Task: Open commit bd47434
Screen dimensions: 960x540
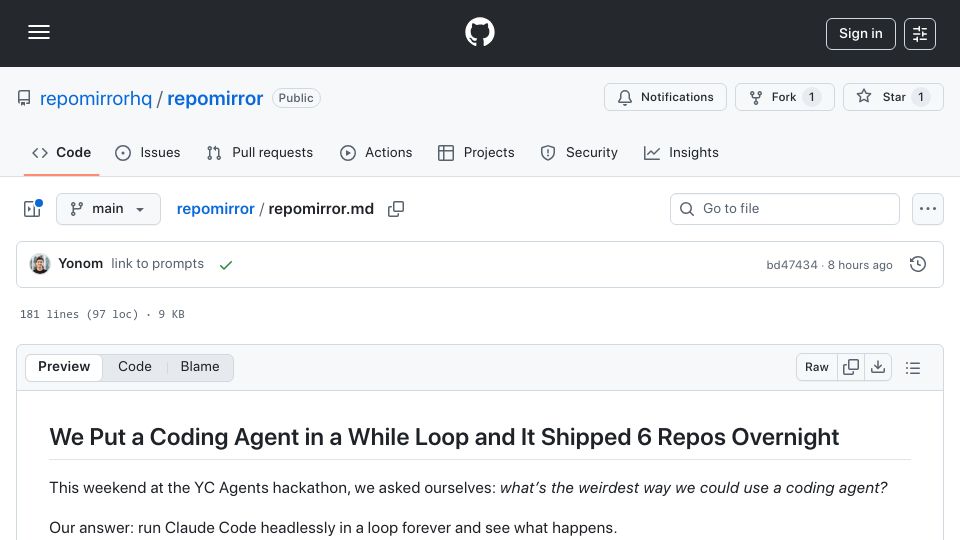Action: tap(792, 264)
